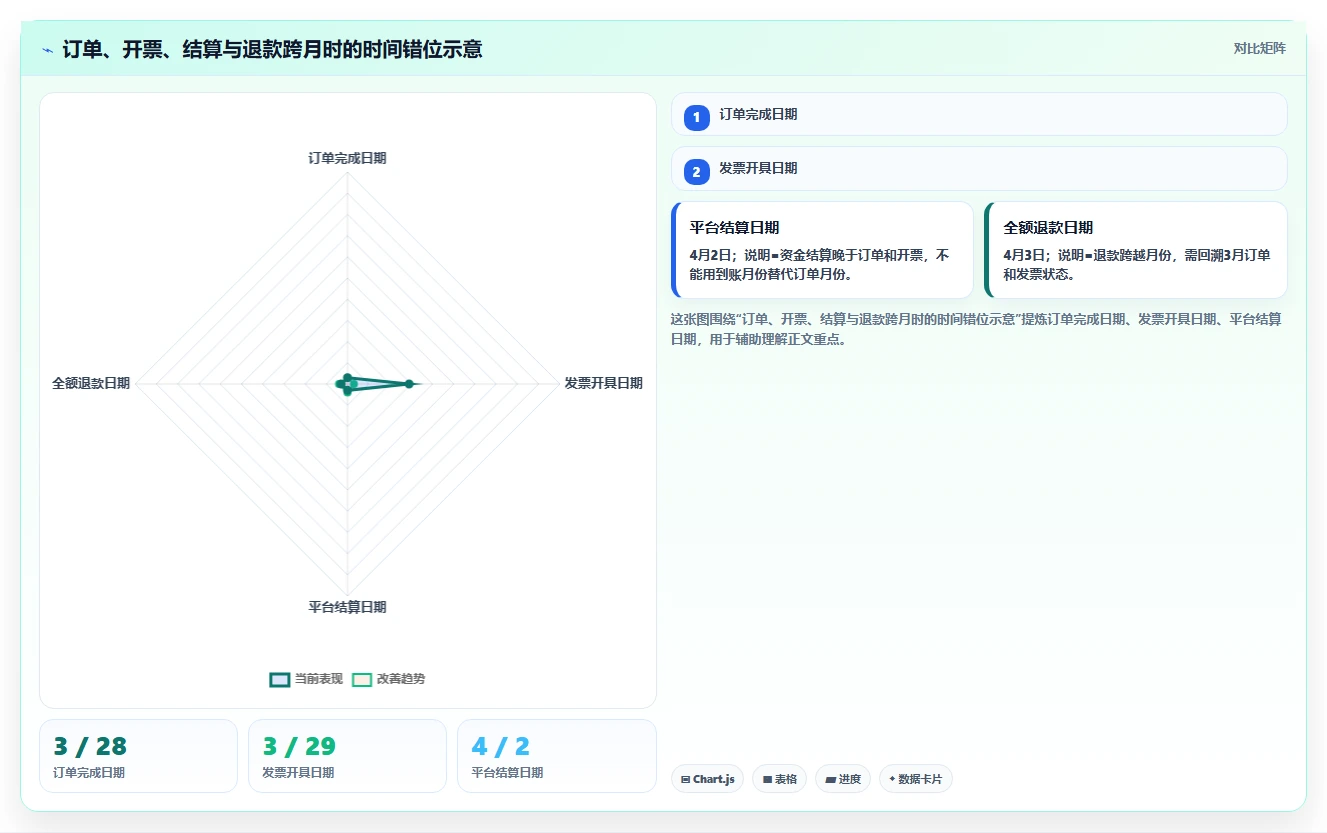Click the 数据卡片 tag chip
This screenshot has width=1327, height=833.
pyautogui.click(x=915, y=779)
